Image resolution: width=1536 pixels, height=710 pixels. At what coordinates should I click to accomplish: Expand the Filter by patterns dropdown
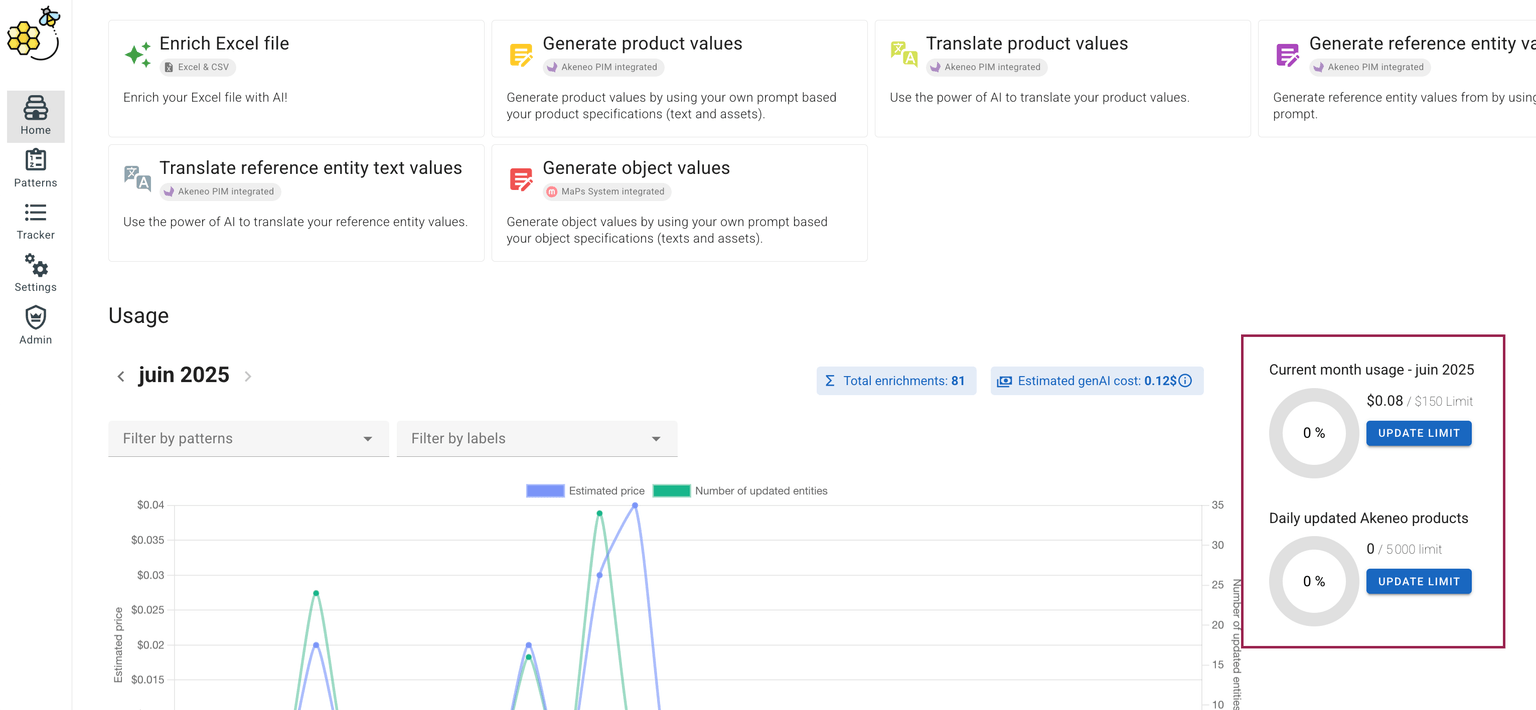(248, 439)
